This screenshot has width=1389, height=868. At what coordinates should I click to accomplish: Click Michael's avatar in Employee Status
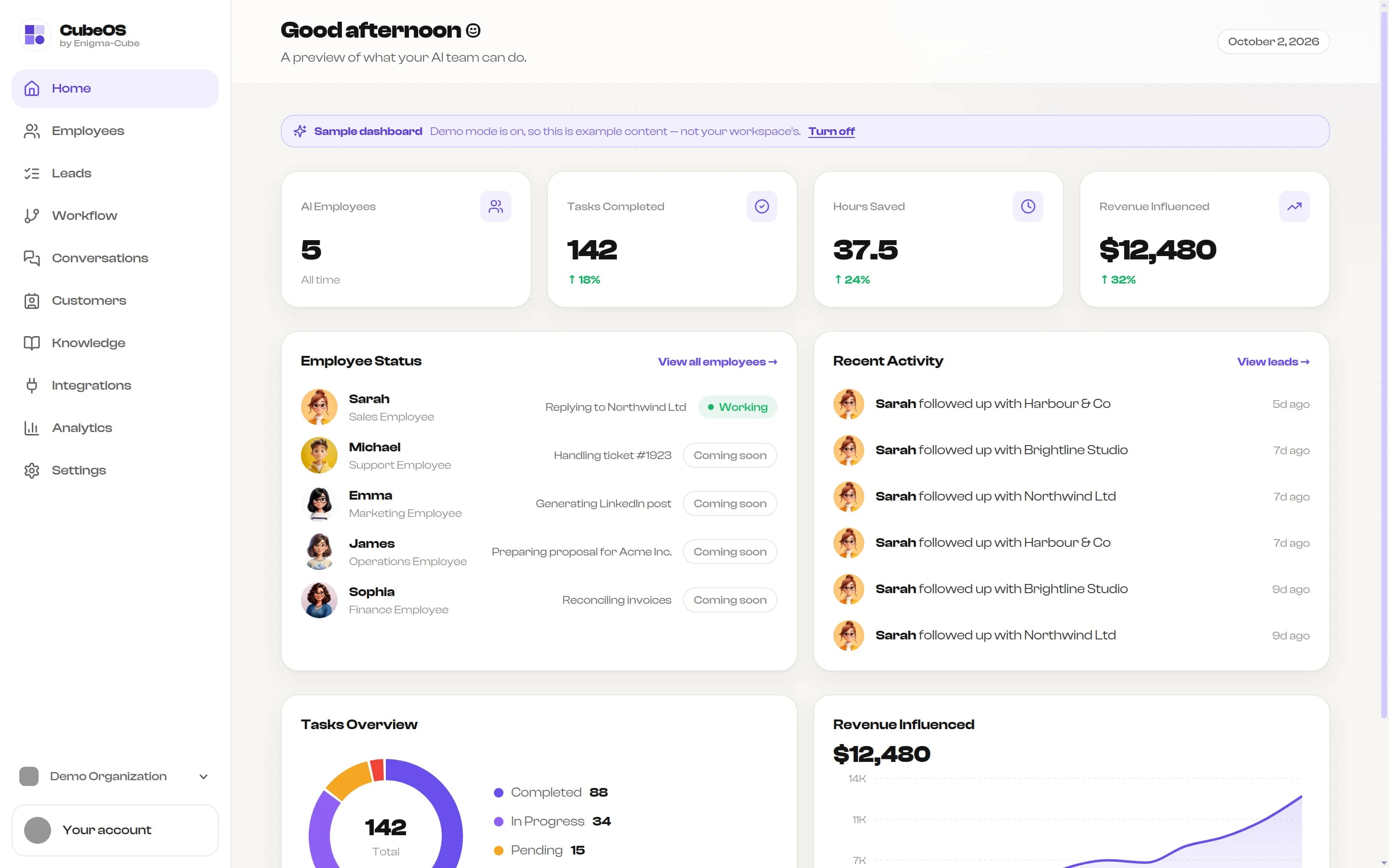tap(319, 455)
